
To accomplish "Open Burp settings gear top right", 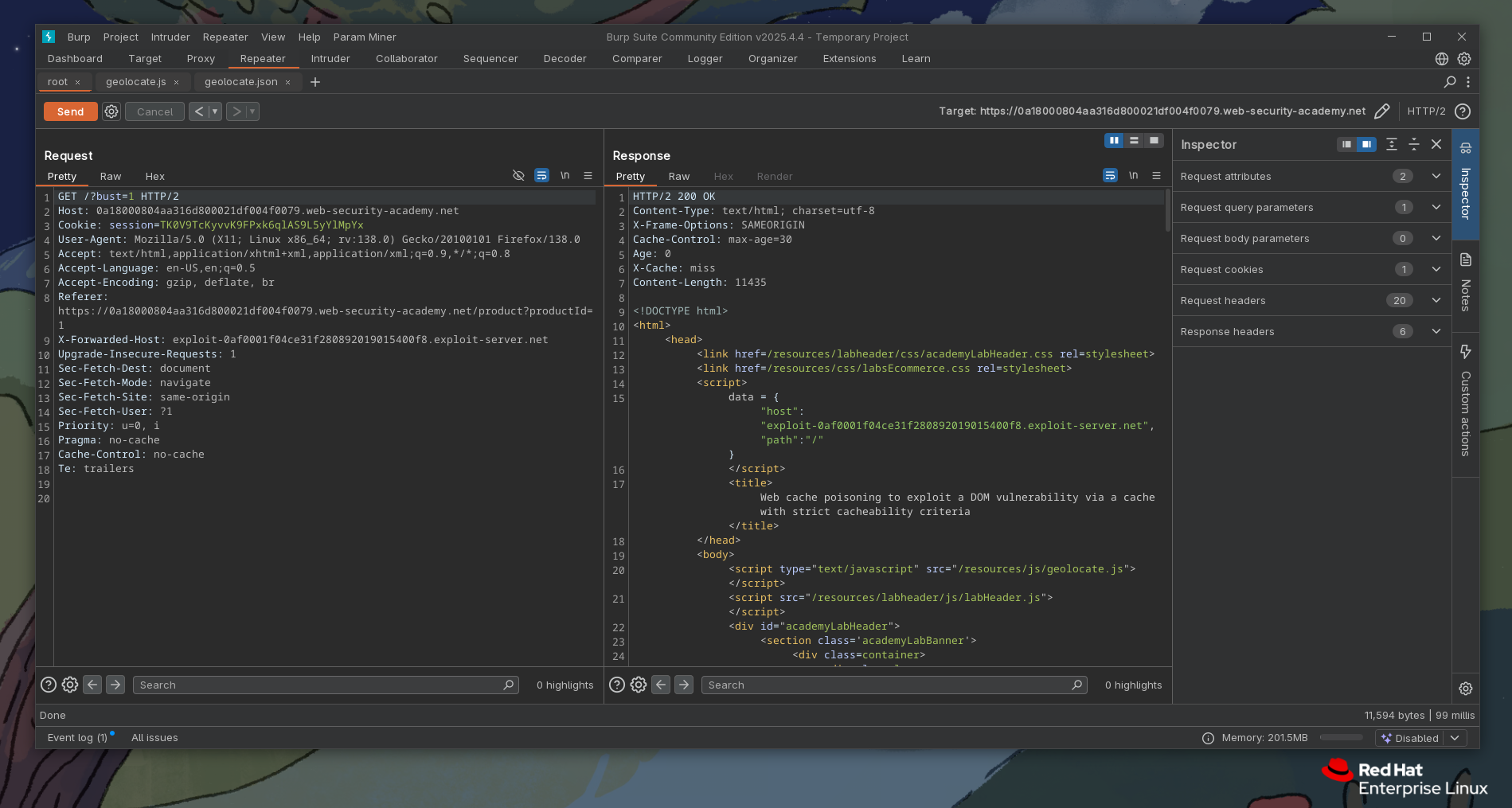I will (x=1464, y=59).
